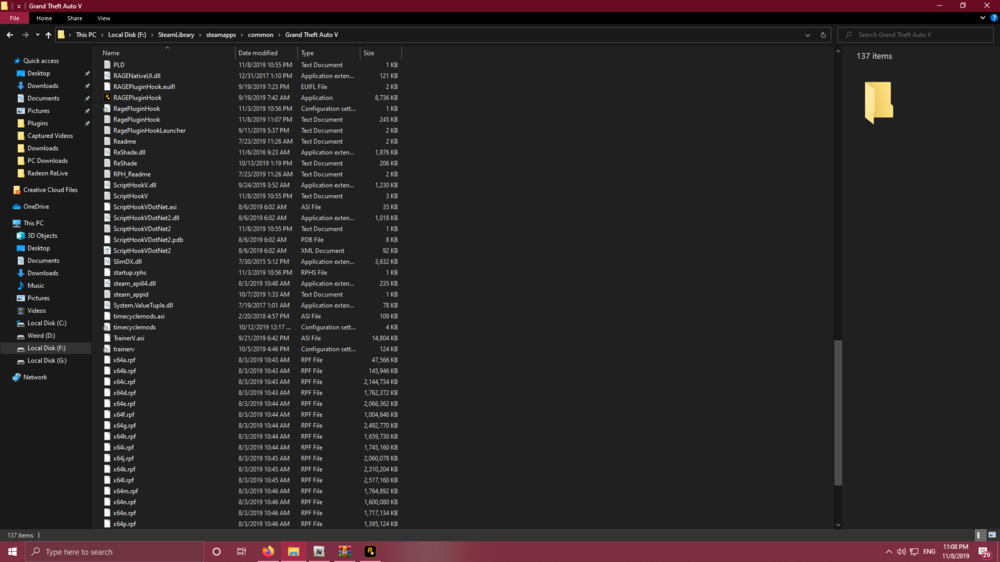Select Quick access in navigation pane

click(x=41, y=61)
